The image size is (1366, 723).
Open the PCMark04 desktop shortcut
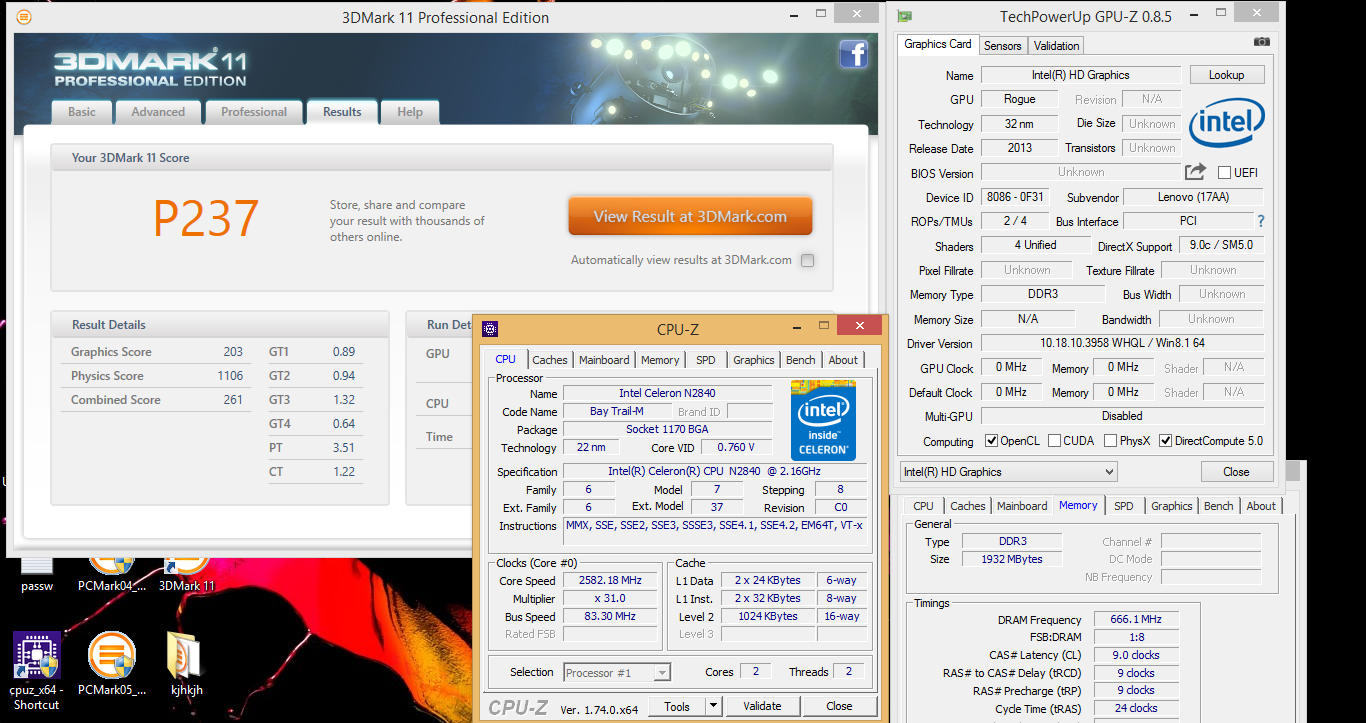pyautogui.click(x=111, y=573)
